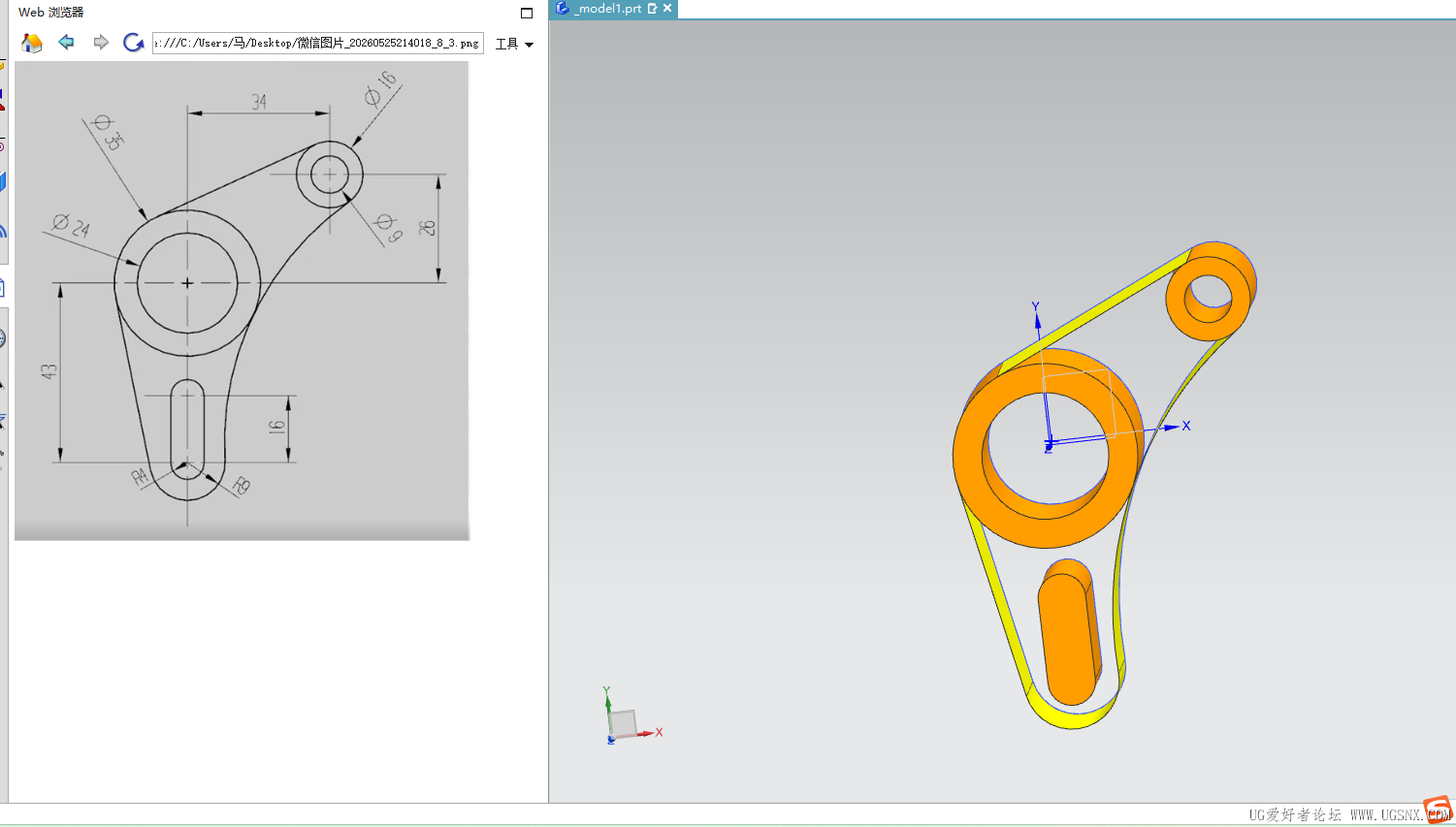
Task: Click the browser back arrow
Action: point(66,42)
